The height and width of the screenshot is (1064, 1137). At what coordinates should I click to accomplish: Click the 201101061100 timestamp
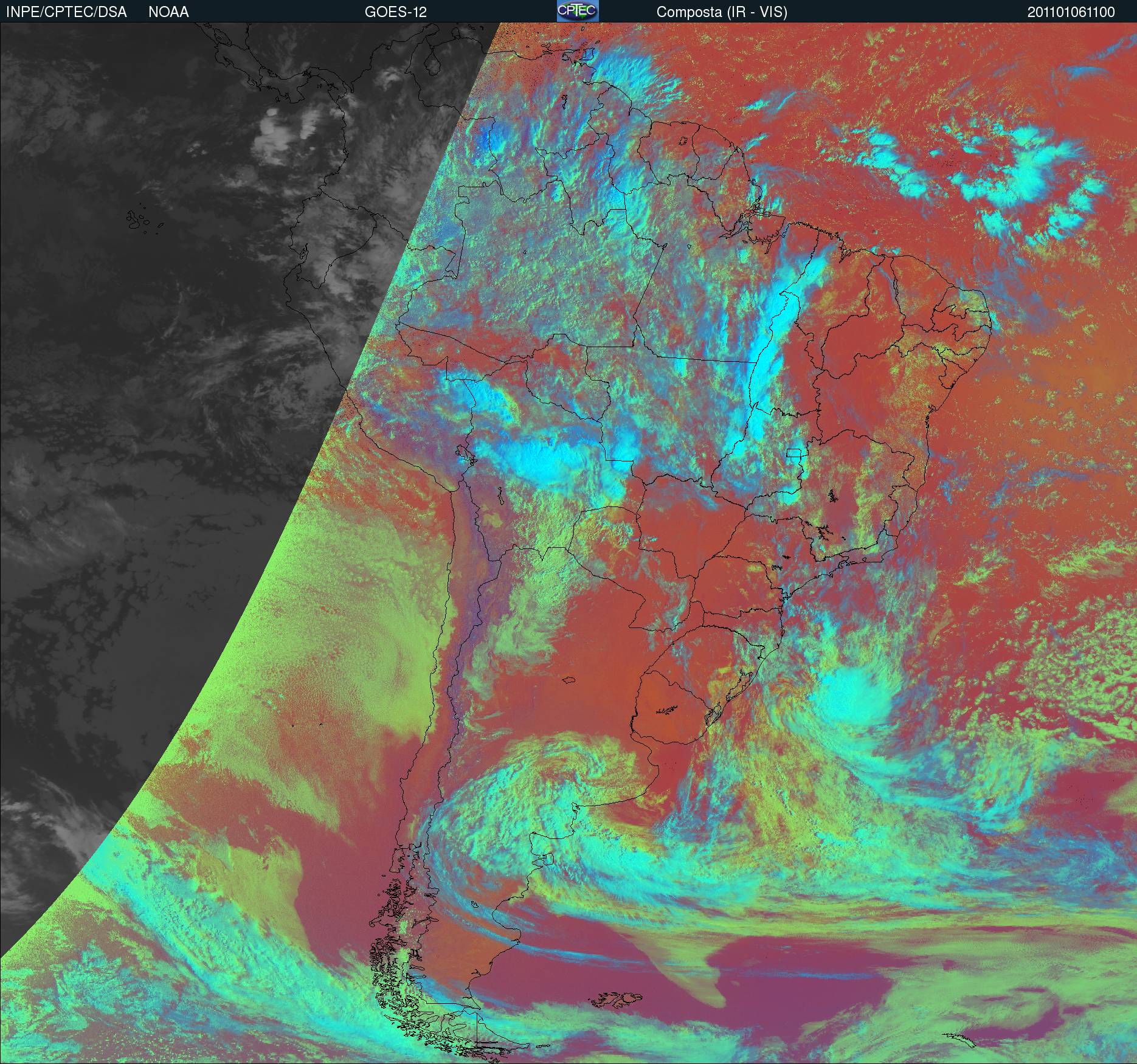pos(1071,12)
